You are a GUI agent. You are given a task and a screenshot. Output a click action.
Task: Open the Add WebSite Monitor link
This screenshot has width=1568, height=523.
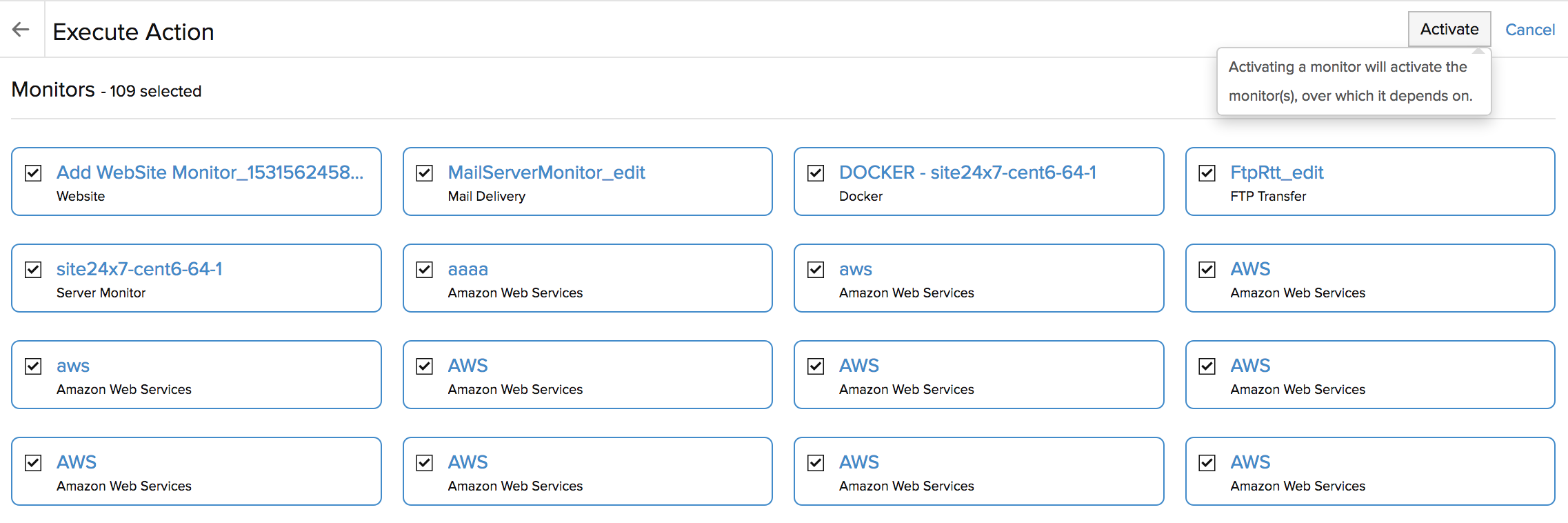(x=210, y=172)
